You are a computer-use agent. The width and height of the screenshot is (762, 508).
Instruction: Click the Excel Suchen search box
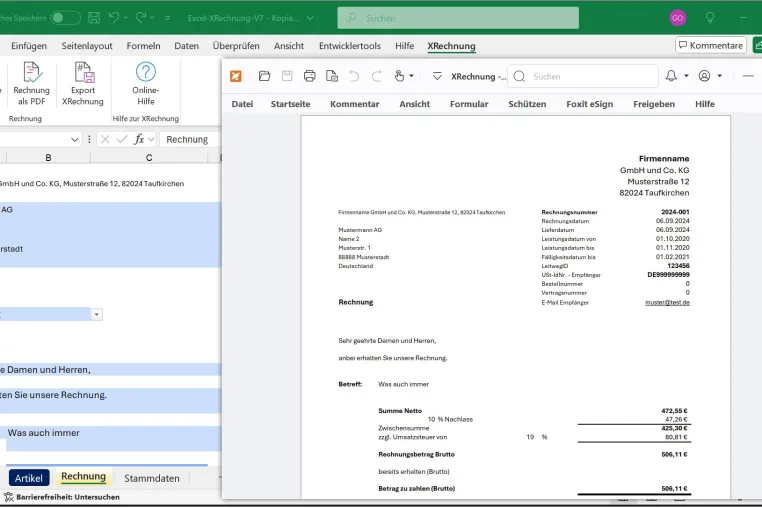(458, 18)
